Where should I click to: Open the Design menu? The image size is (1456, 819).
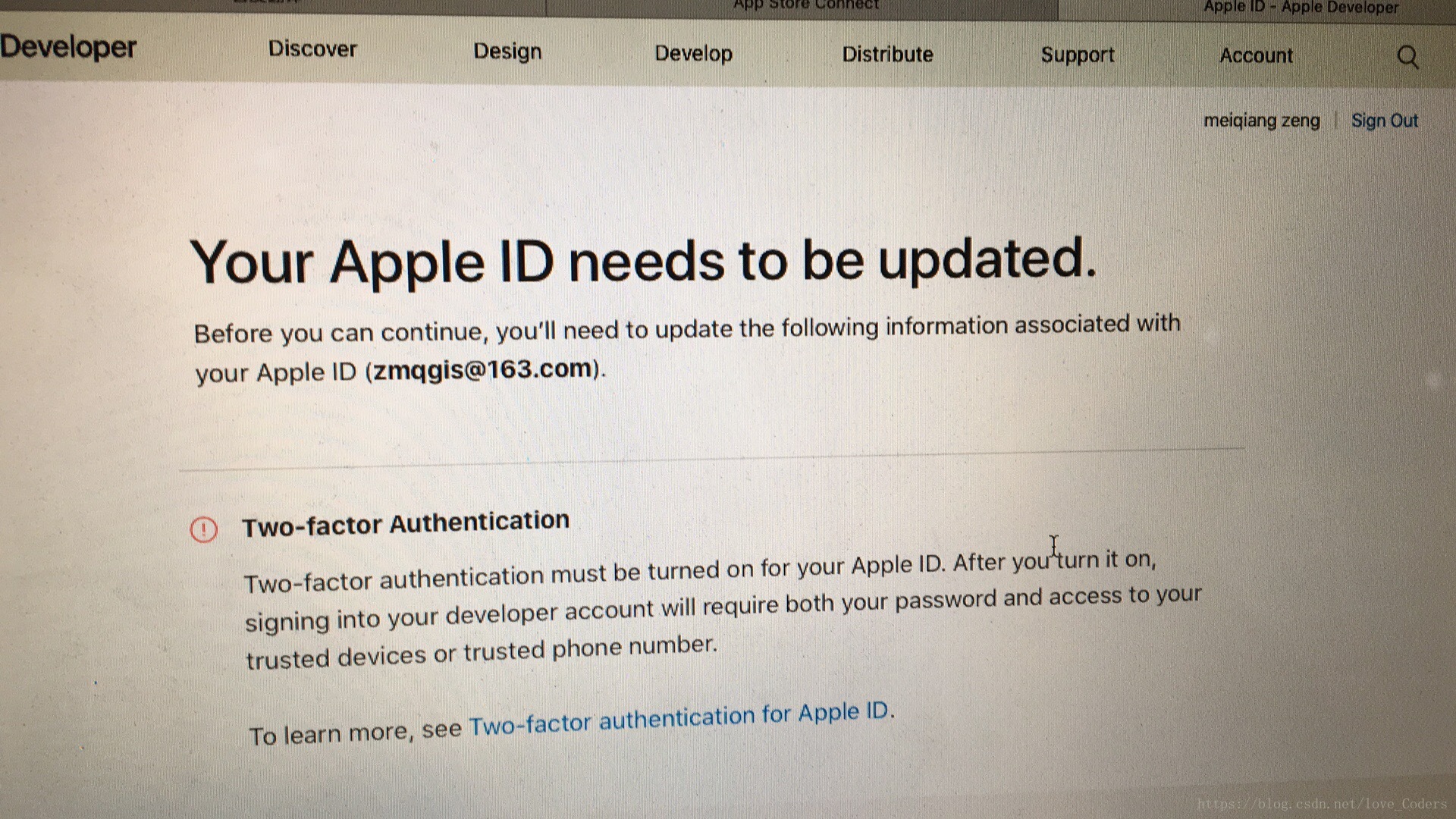[507, 52]
